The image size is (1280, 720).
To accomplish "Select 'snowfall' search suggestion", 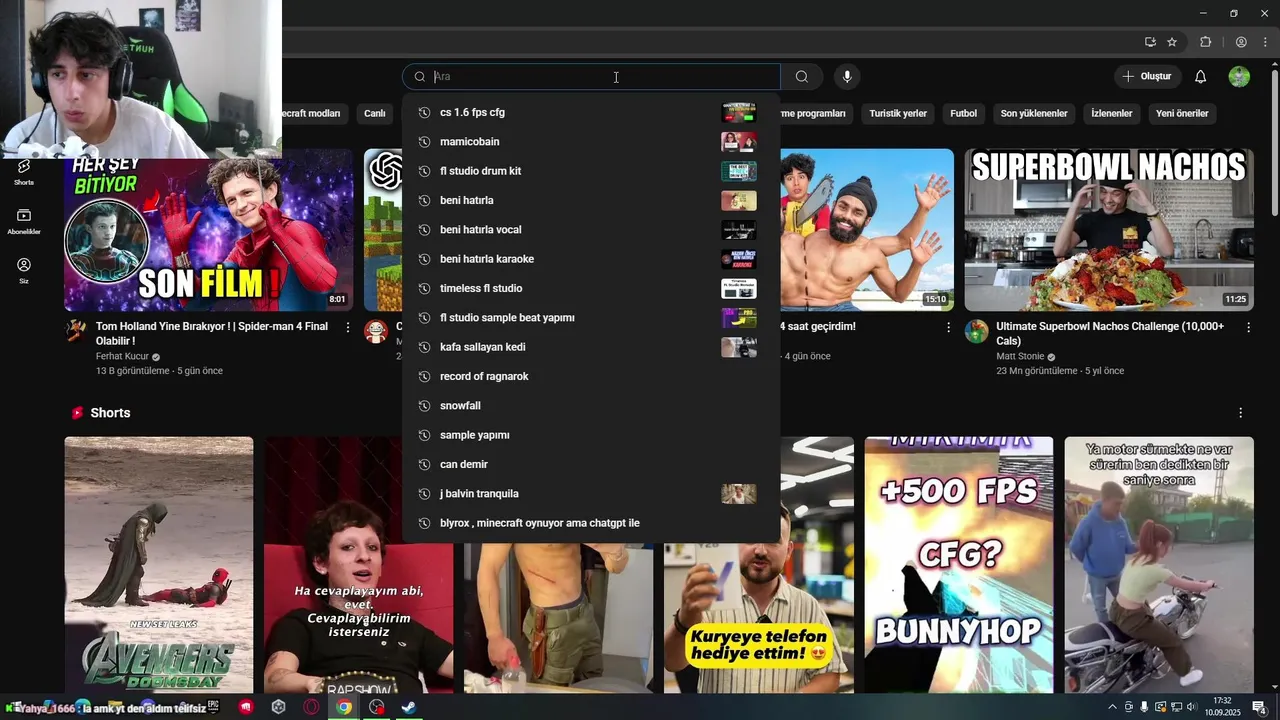I will pyautogui.click(x=591, y=406).
